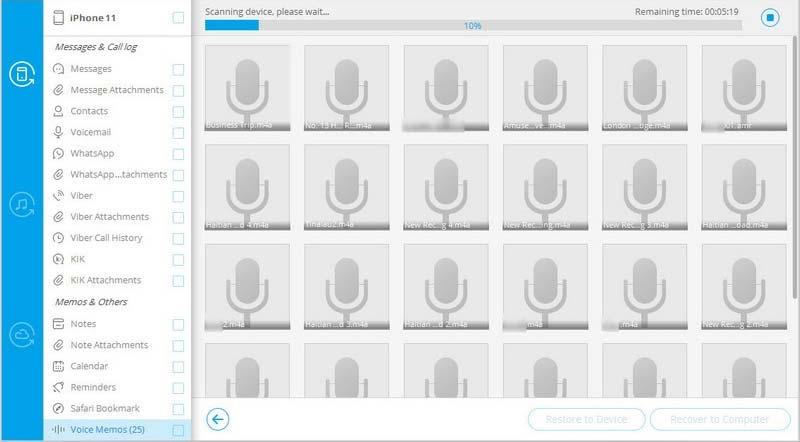800x442 pixels.
Task: Enable the Voicemail checkbox
Action: click(178, 133)
